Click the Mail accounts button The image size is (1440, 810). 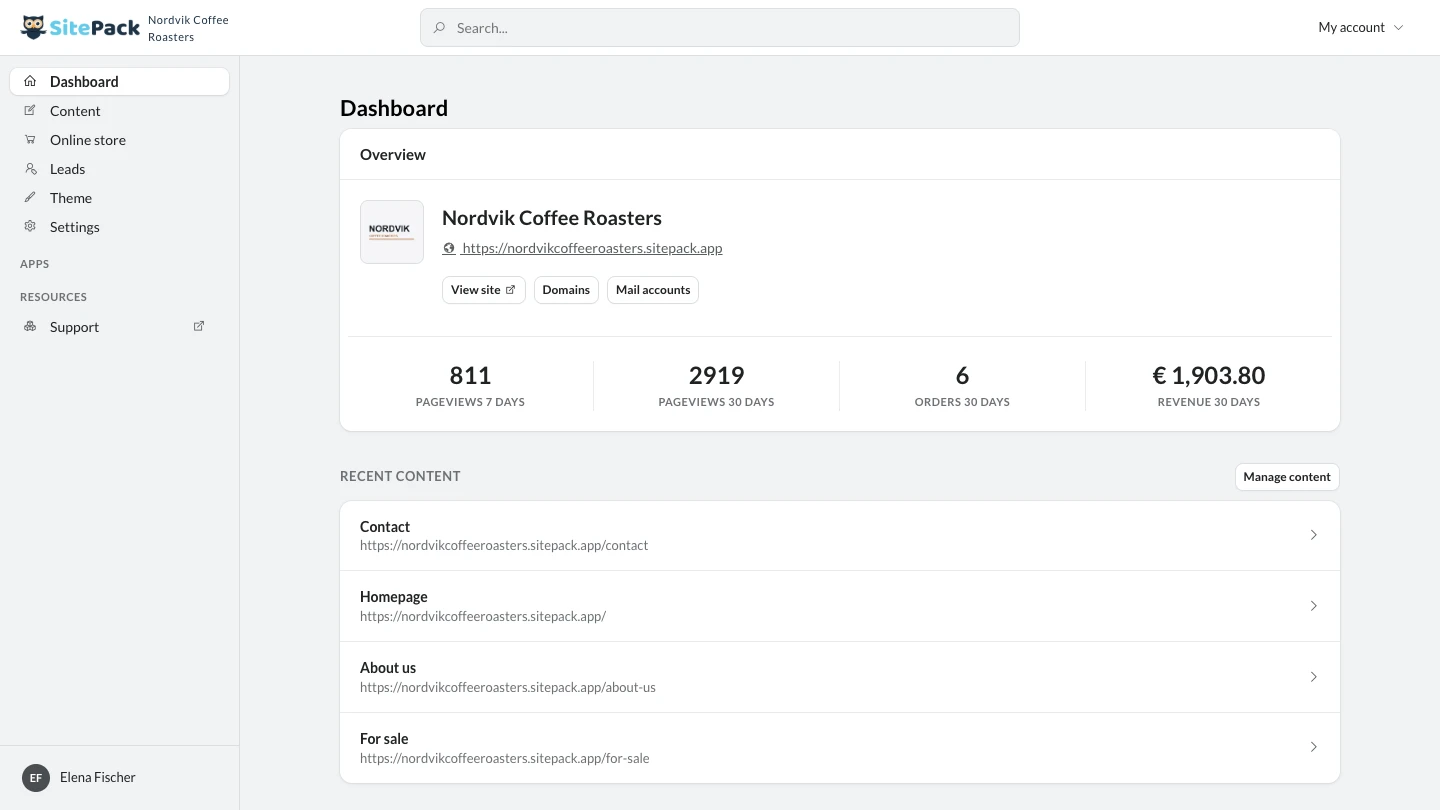(x=653, y=290)
